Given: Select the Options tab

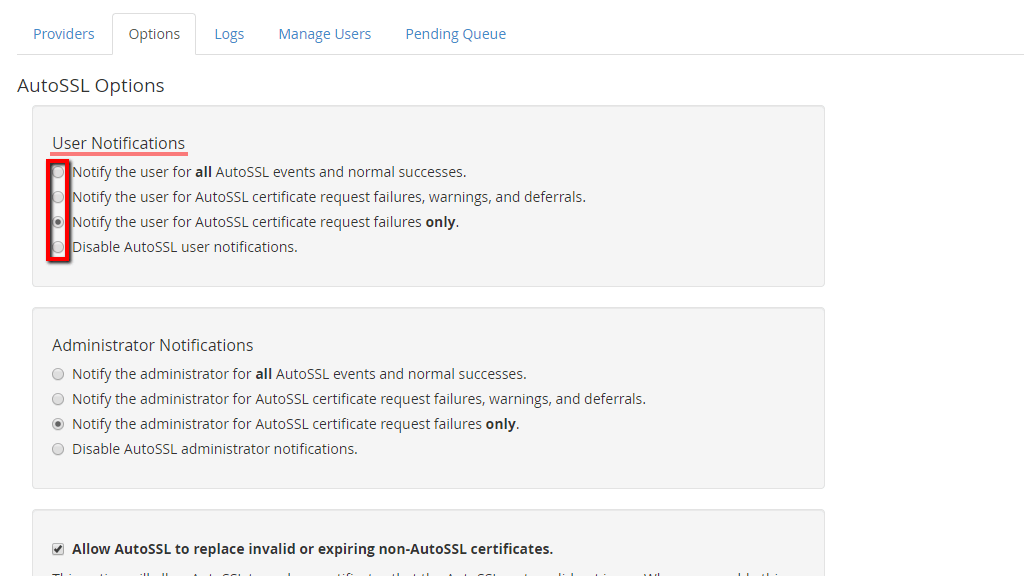Looking at the screenshot, I should [x=154, y=33].
